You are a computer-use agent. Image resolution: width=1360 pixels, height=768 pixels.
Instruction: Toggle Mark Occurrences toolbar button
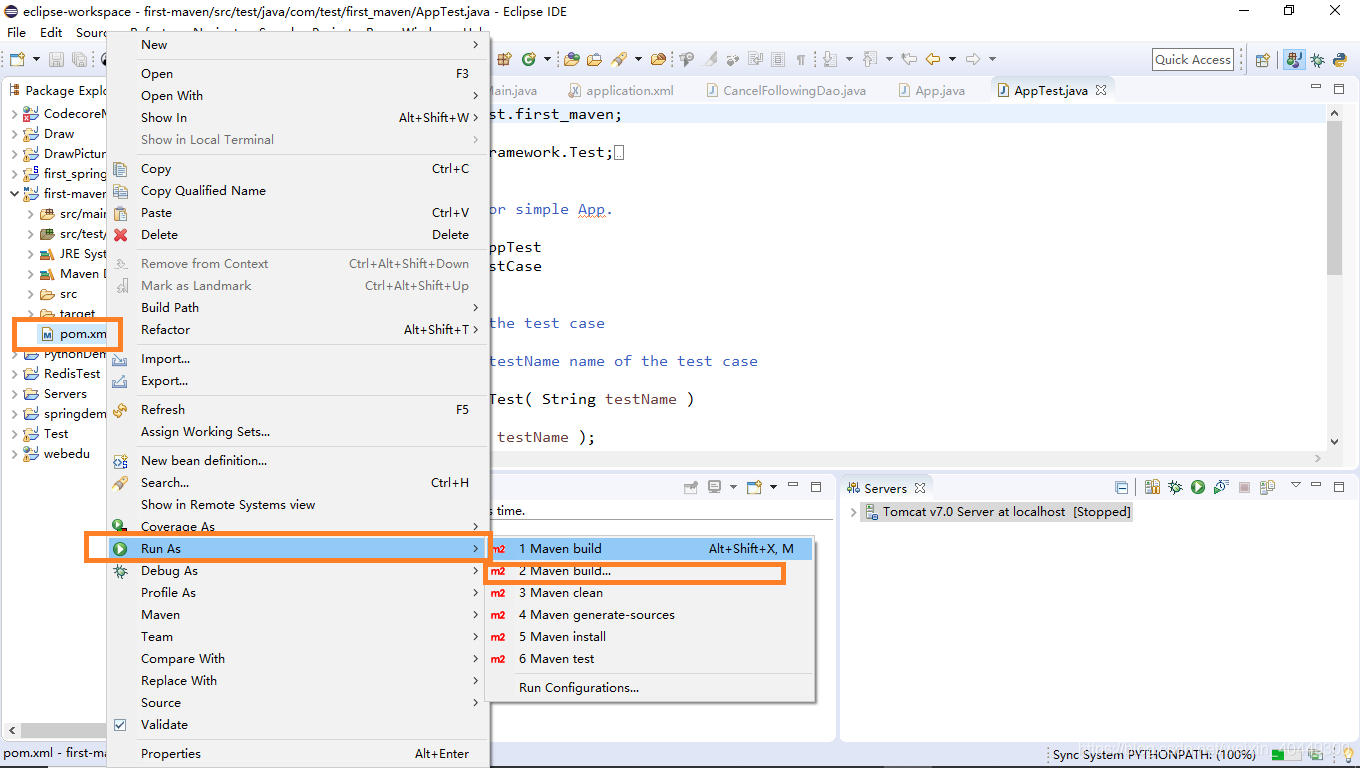[709, 59]
